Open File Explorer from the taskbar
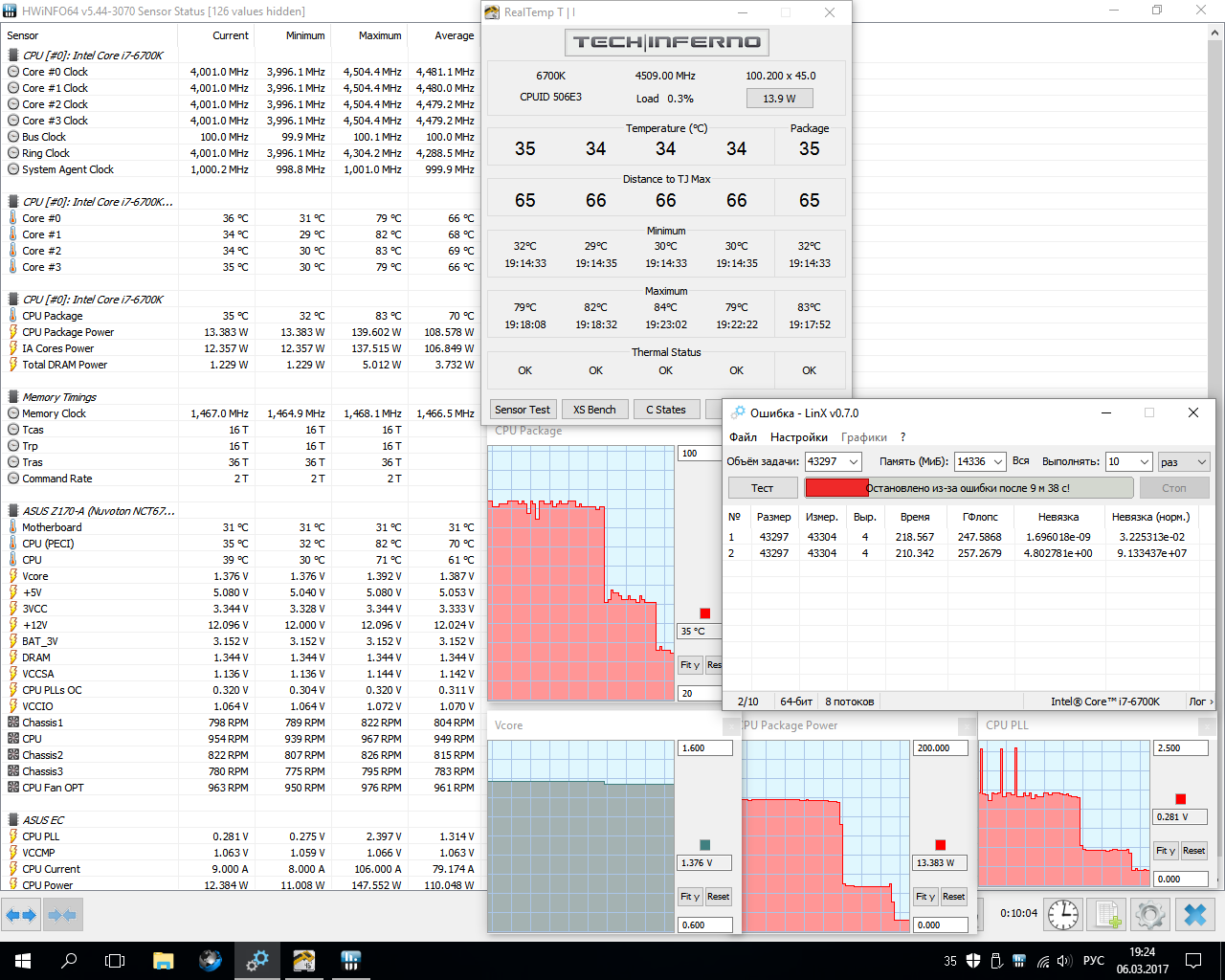This screenshot has width=1225, height=980. point(163,961)
